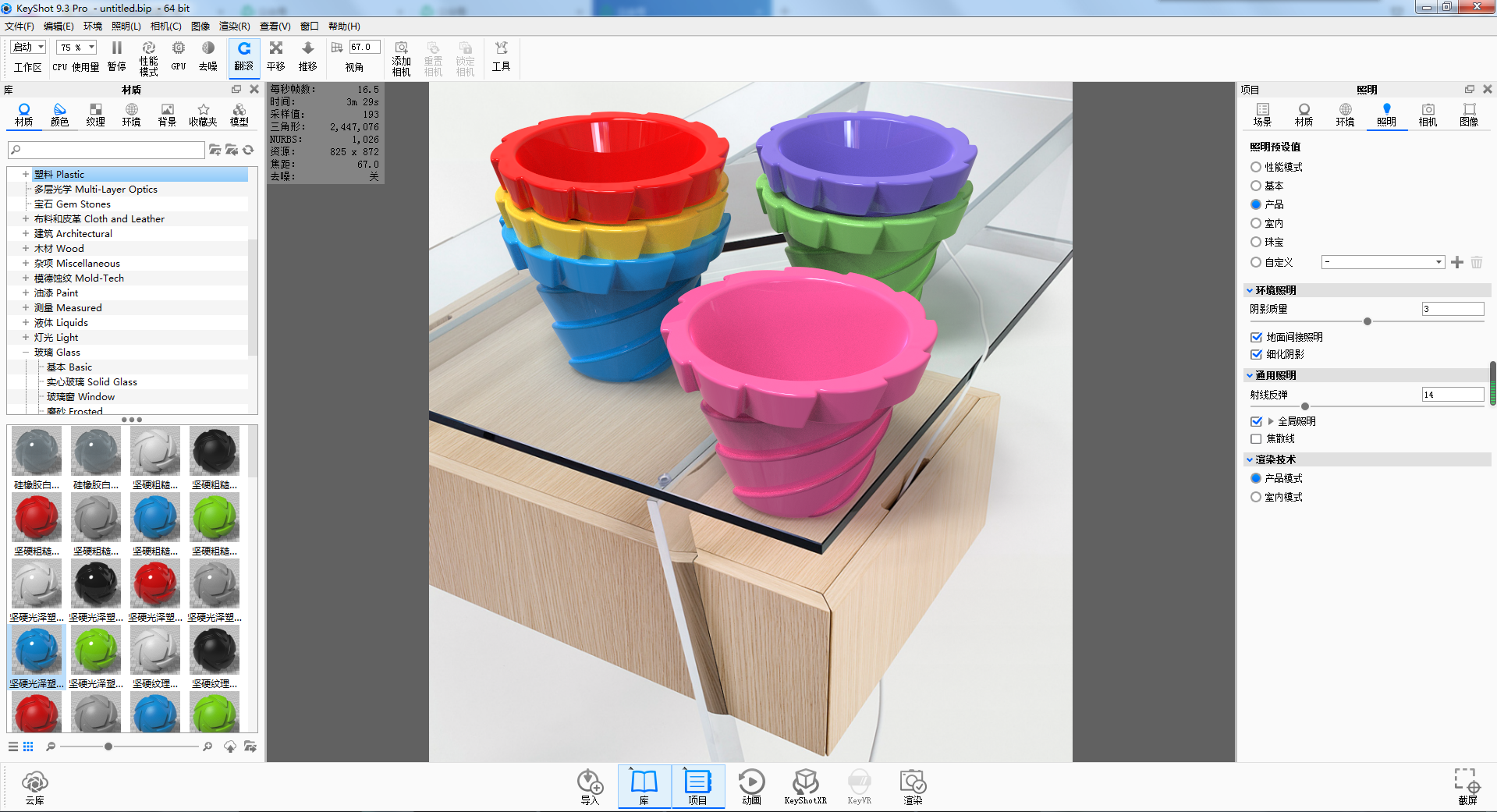1497x812 pixels.
Task: Select Interior Mode (室内模式) rendering technique
Action: [x=1256, y=497]
